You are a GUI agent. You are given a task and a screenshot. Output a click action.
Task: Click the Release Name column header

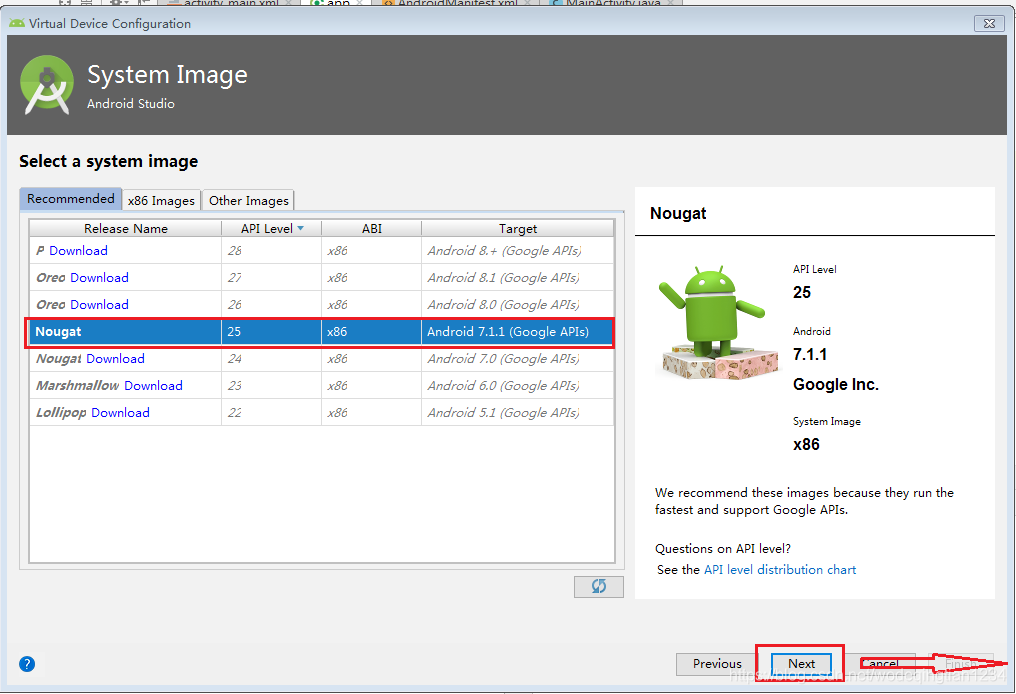126,228
